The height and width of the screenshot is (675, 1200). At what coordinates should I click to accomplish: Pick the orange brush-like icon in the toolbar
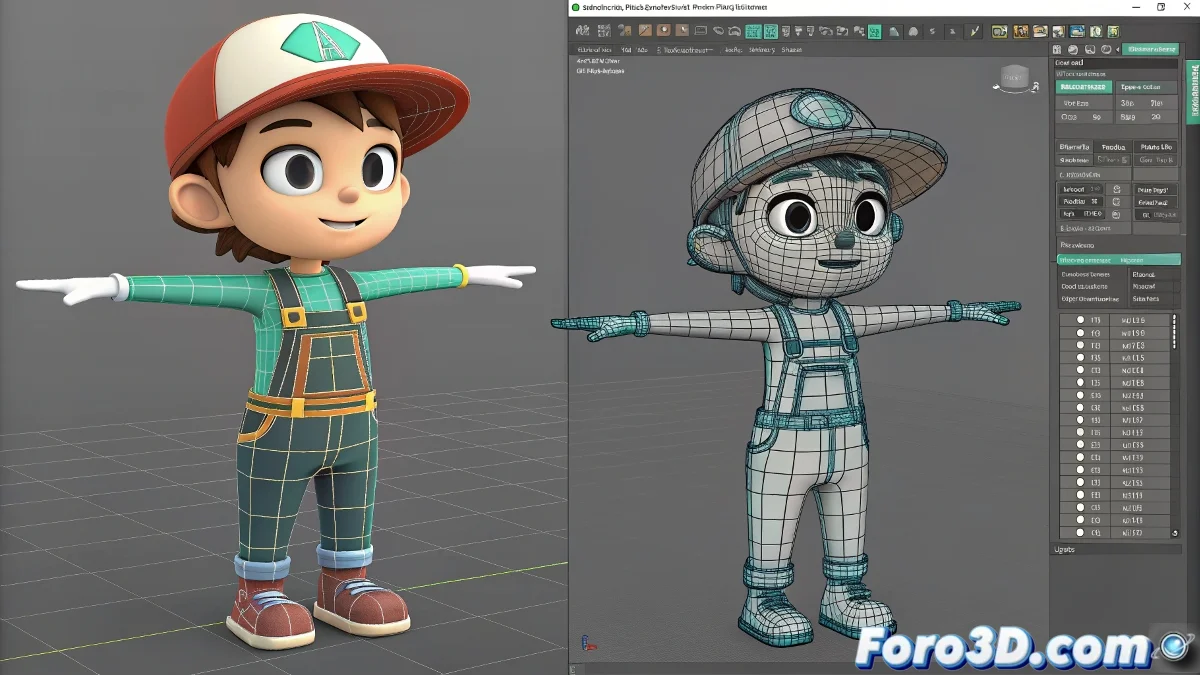point(646,30)
